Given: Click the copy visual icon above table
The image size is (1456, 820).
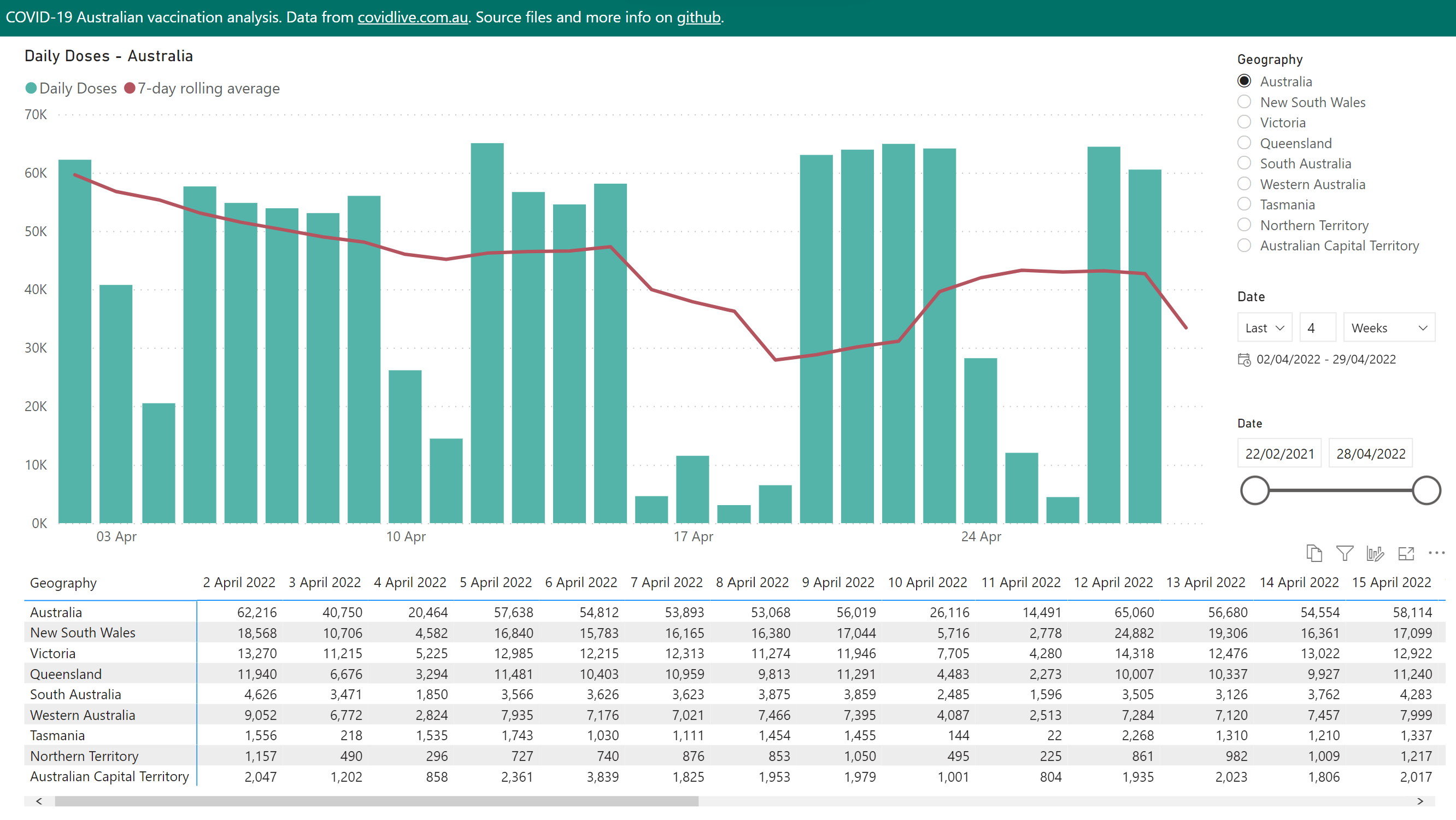Looking at the screenshot, I should tap(1314, 553).
